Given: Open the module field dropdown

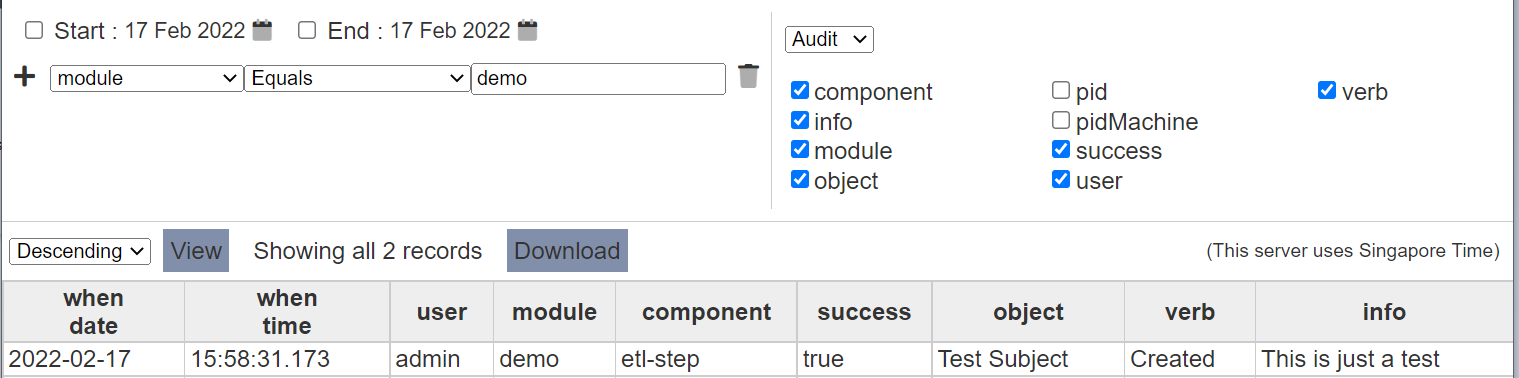Looking at the screenshot, I should (x=147, y=79).
